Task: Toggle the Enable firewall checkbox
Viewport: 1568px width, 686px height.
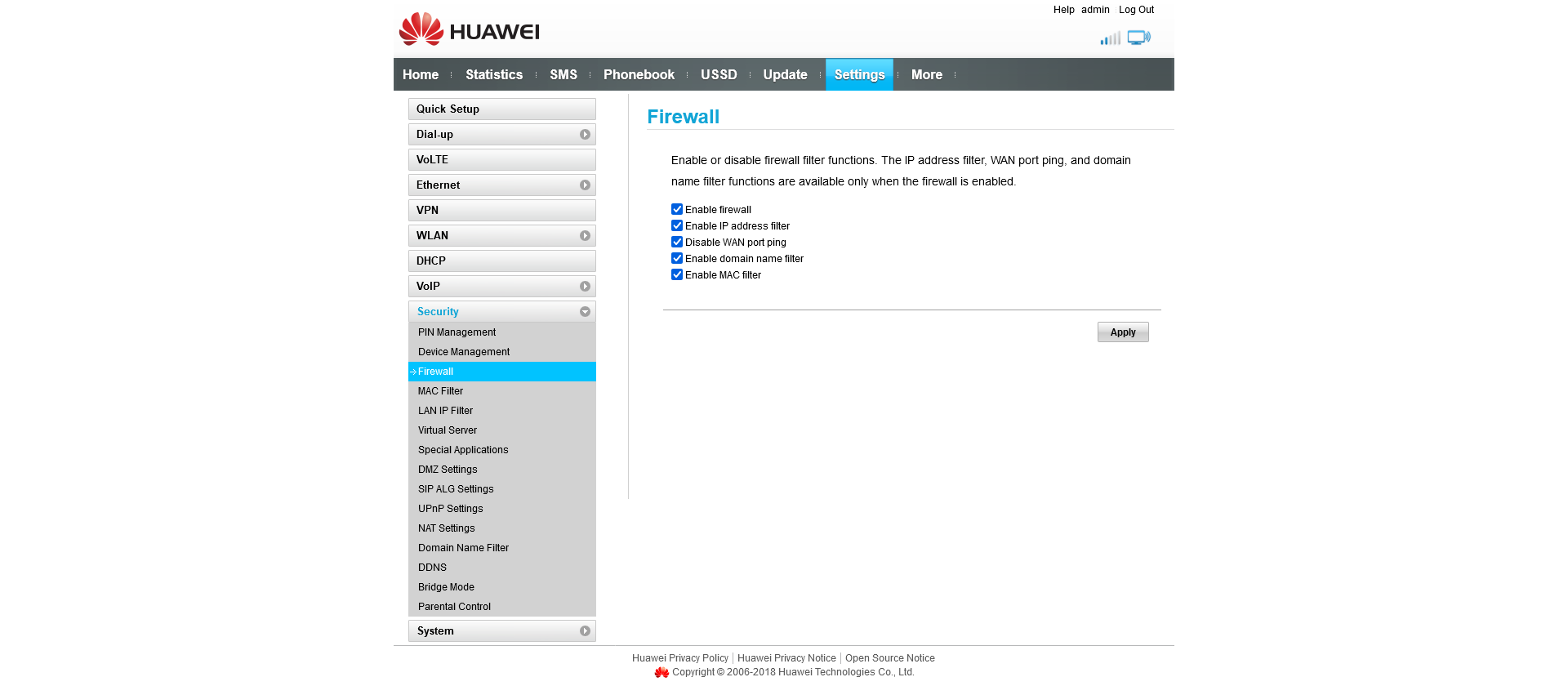Action: click(677, 209)
